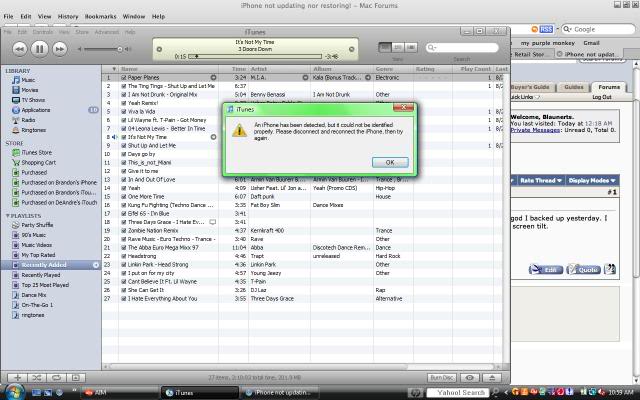Image resolution: width=640 pixels, height=400 pixels.
Task: Switch to the Buyer's Guide tab
Action: [530, 87]
